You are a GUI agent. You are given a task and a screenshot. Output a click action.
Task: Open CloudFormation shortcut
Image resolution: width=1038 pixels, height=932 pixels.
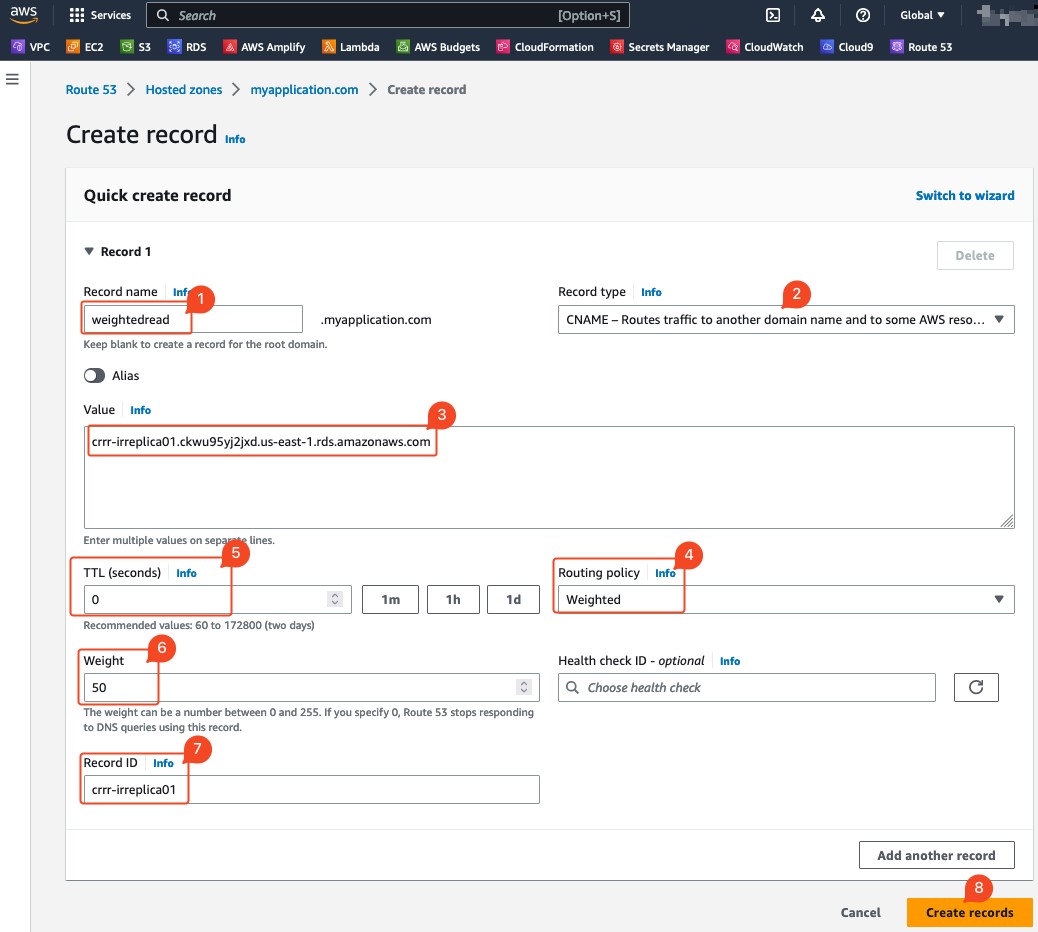545,47
